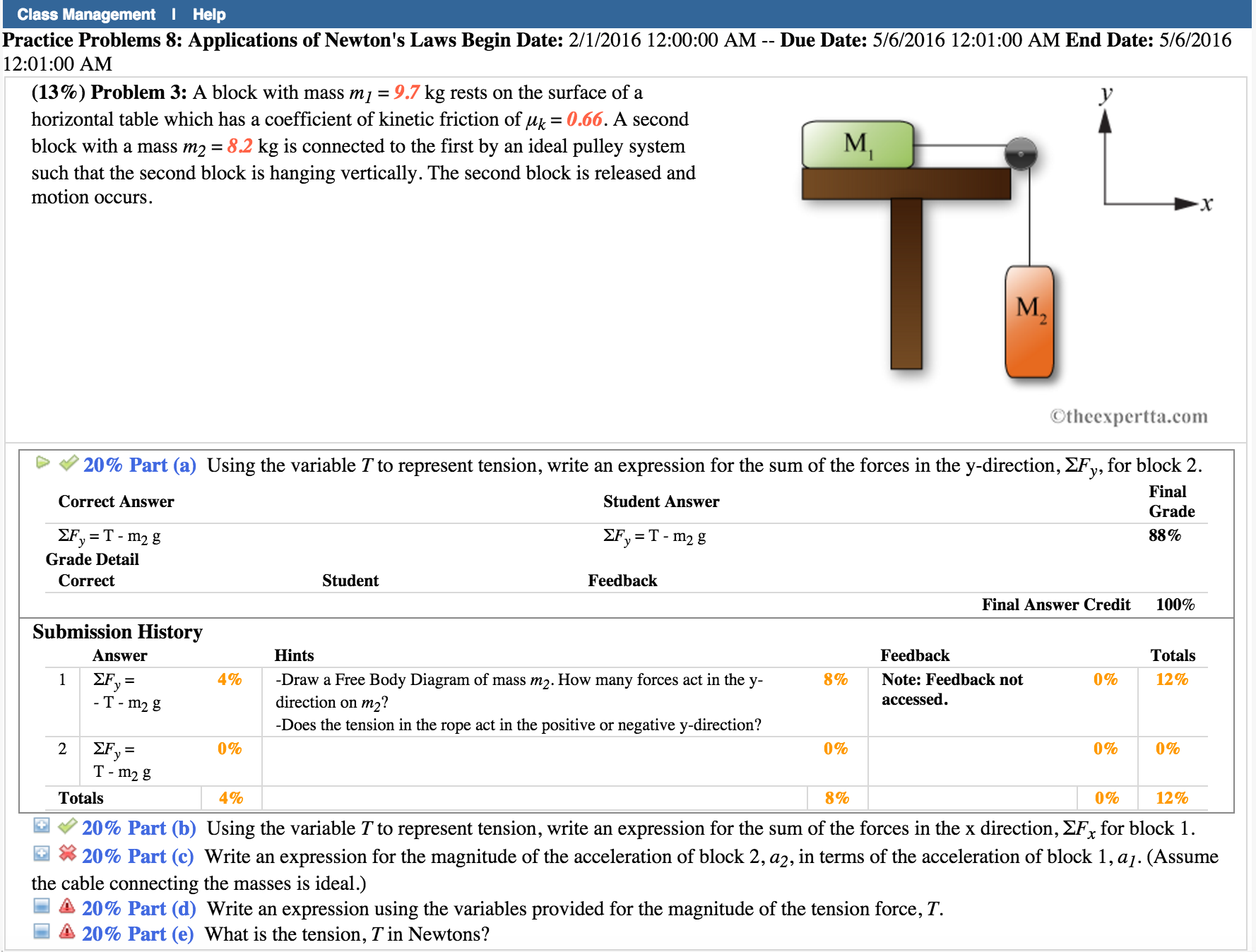
Task: Open the Part (b) question link
Action: (x=139, y=828)
